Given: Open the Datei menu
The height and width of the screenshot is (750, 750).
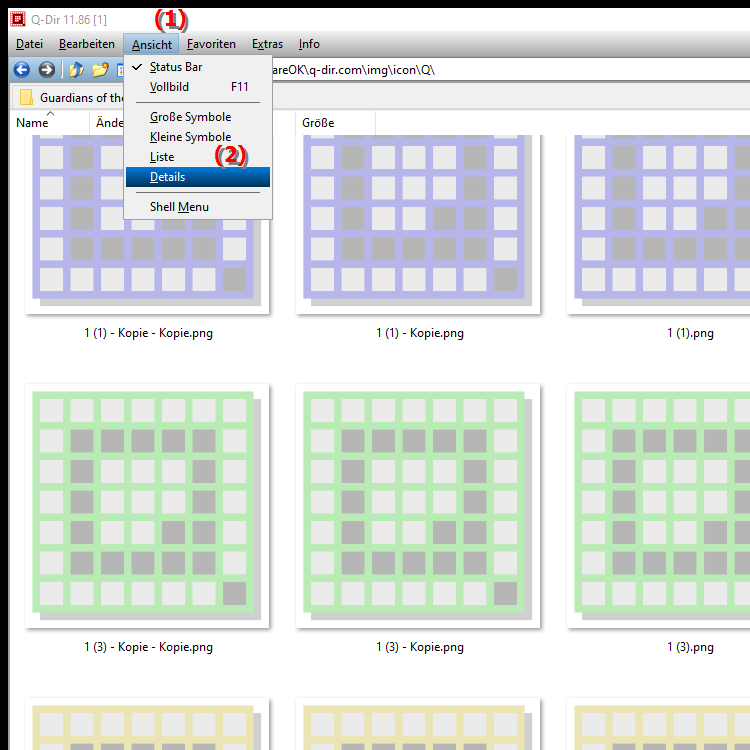Looking at the screenshot, I should [29, 44].
